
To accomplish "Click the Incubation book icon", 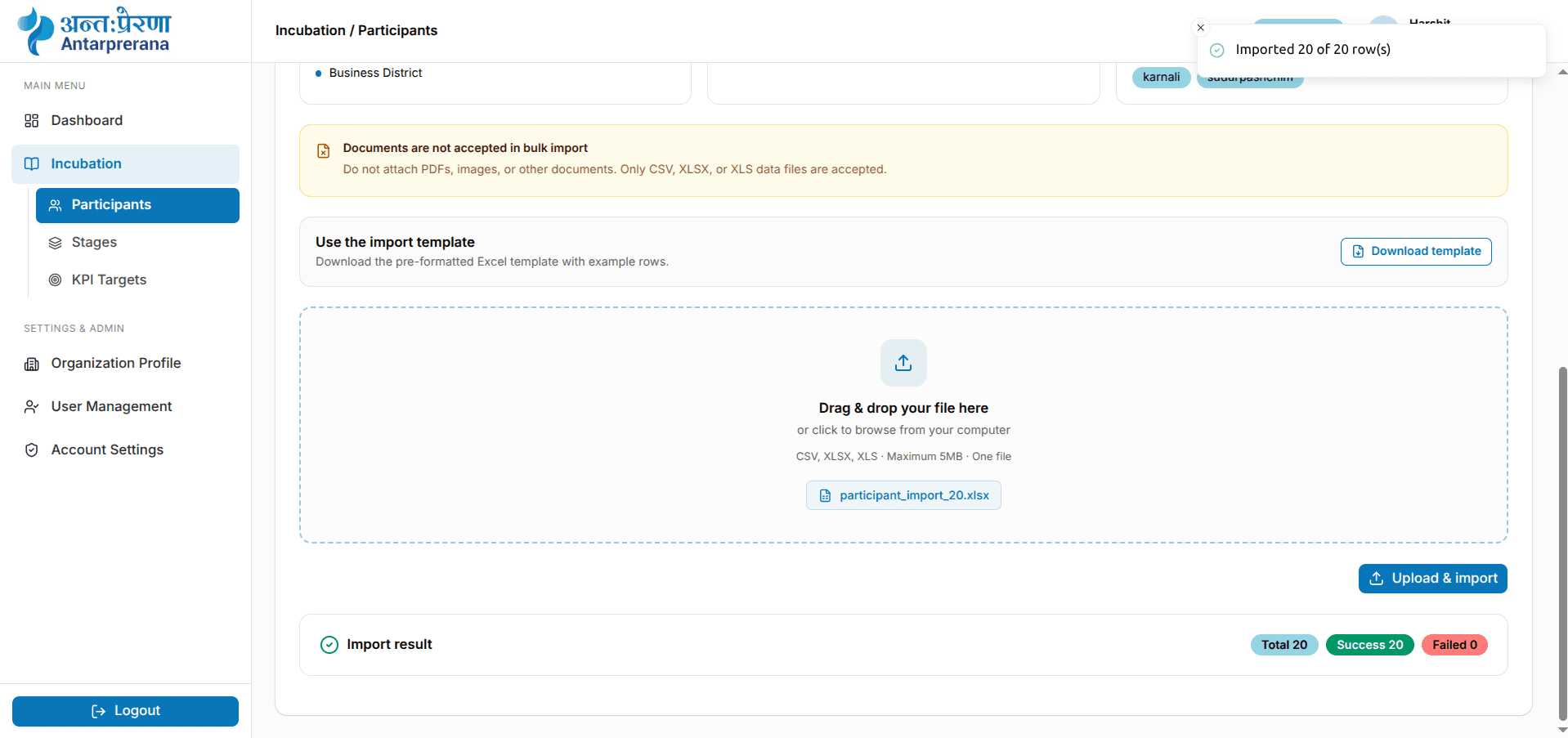I will (32, 163).
